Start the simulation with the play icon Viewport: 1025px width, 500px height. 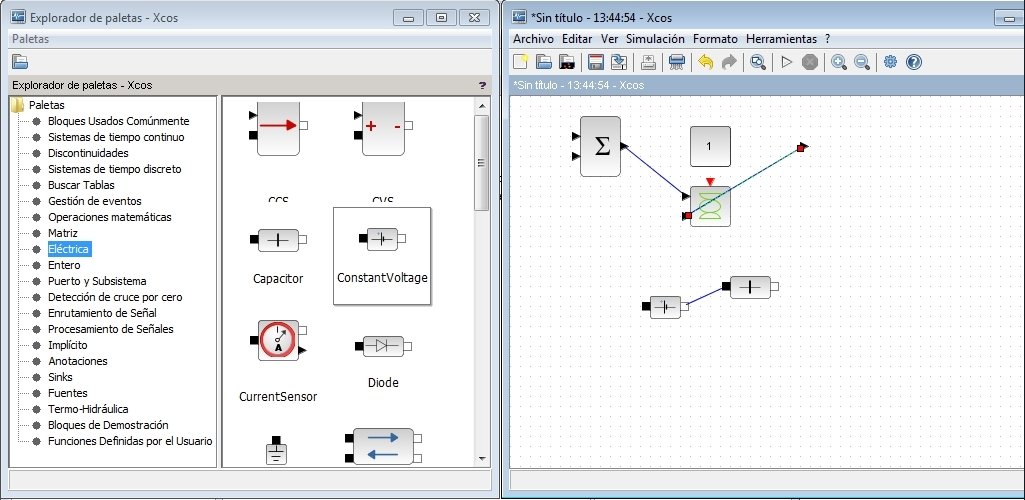[x=786, y=62]
